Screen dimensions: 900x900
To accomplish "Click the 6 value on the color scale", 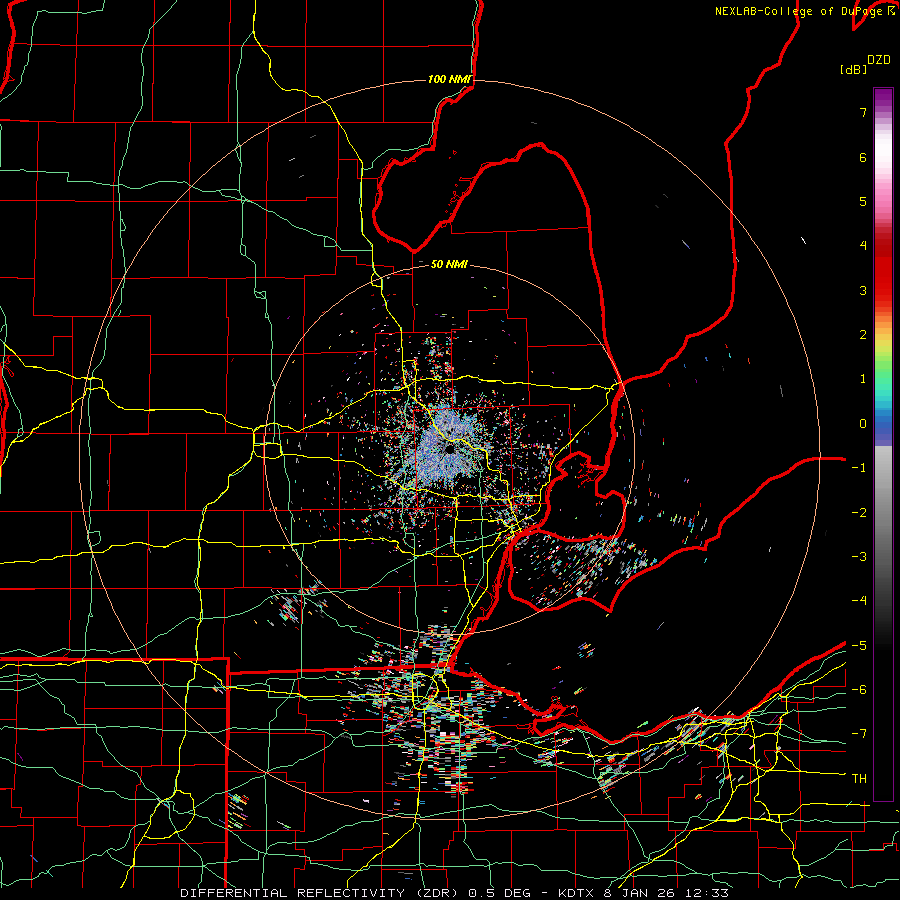I will (x=863, y=157).
